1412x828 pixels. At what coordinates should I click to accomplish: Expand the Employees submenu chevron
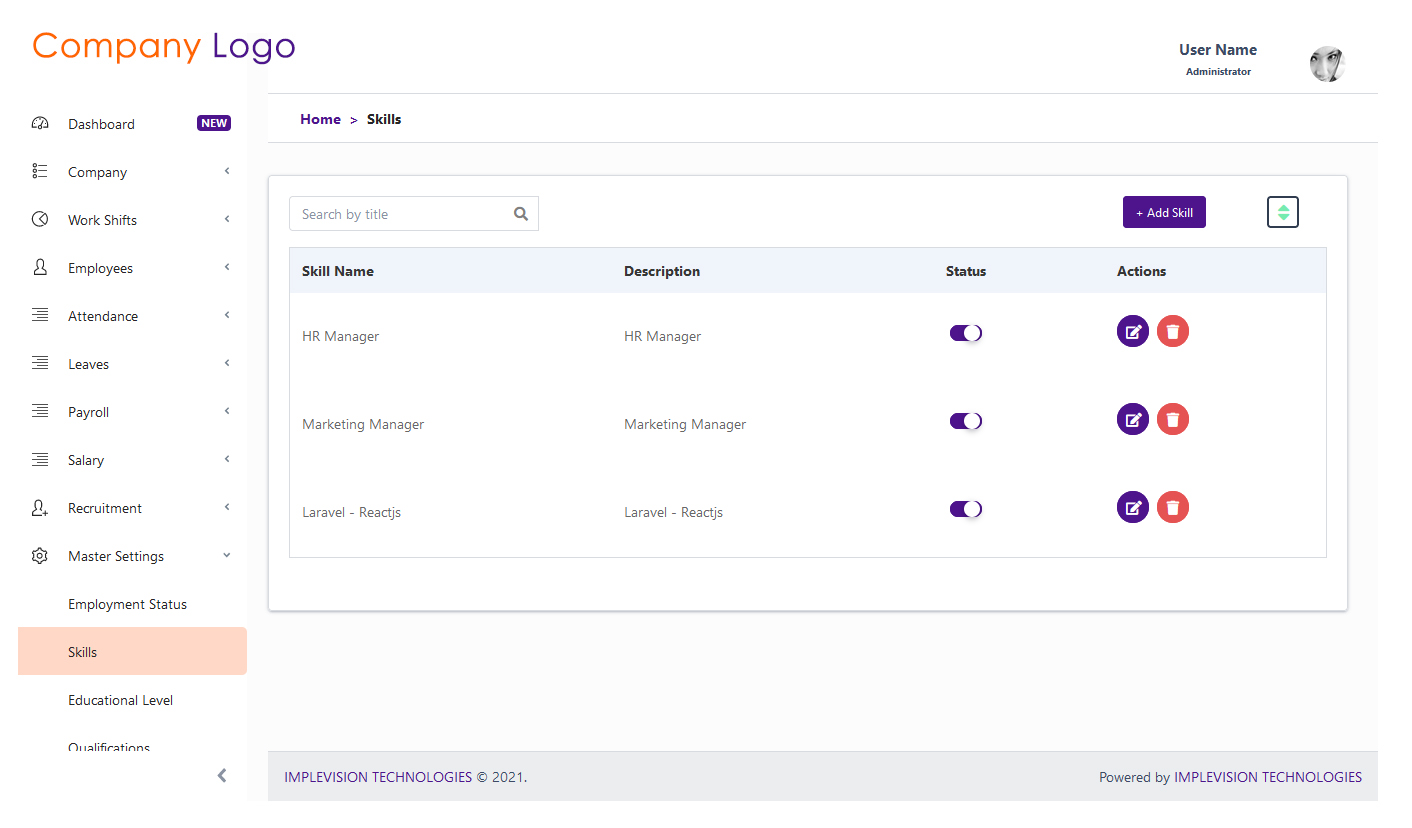coord(227,267)
